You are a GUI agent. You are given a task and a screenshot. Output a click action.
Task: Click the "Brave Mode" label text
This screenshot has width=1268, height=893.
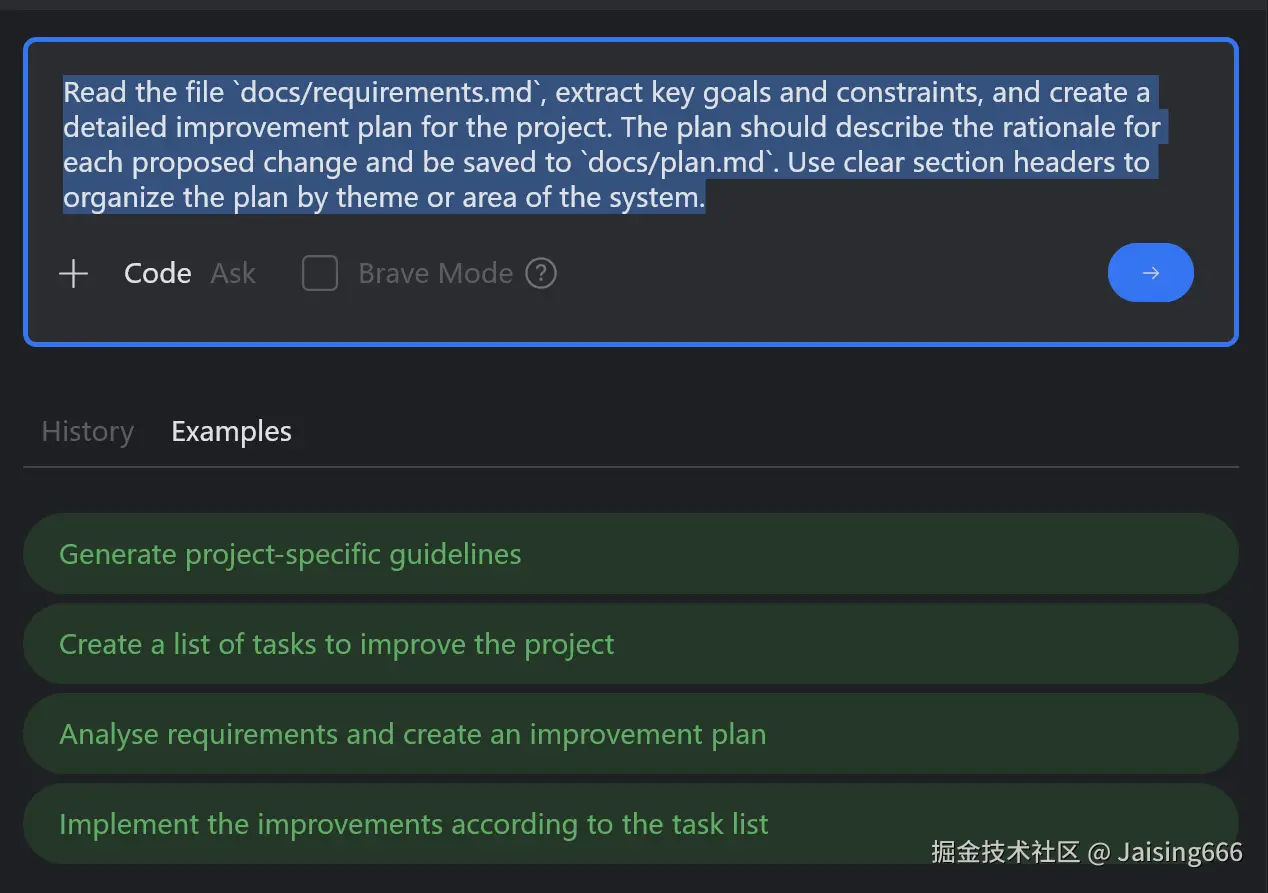coord(436,274)
